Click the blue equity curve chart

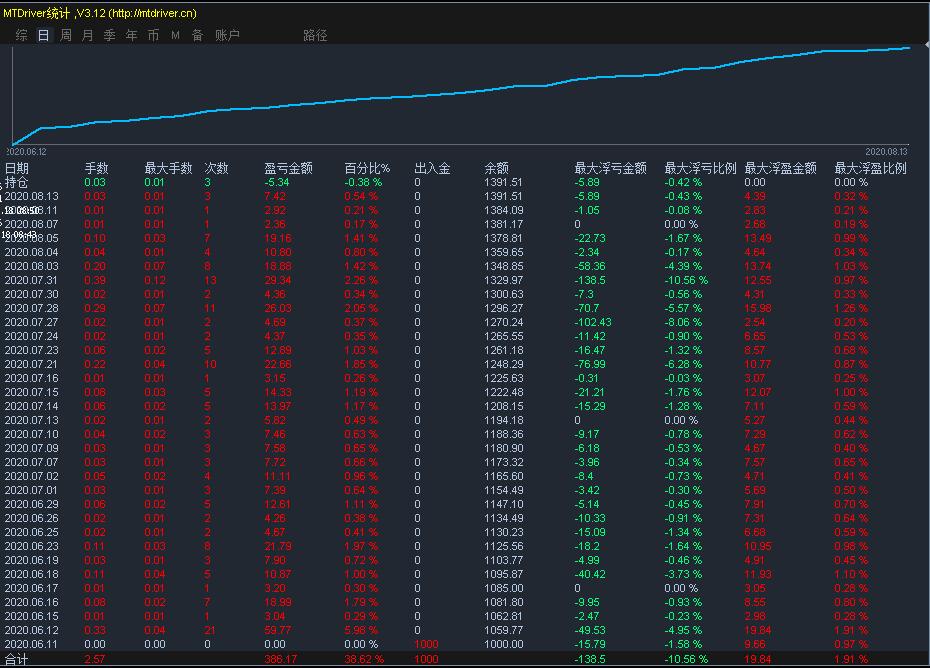pyautogui.click(x=461, y=95)
